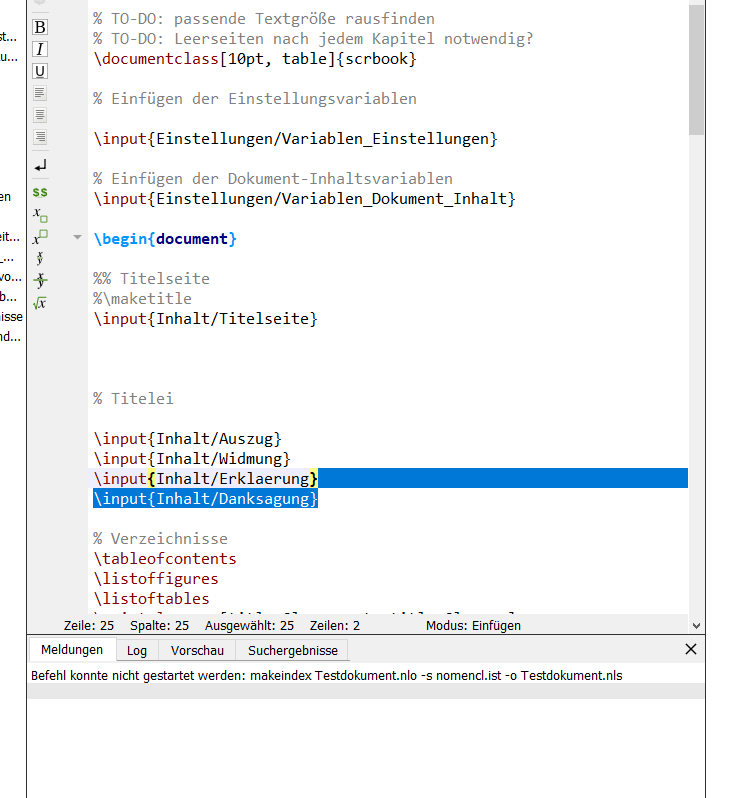This screenshot has height=798, width=730.
Task: Insert a superscript with the x superscript icon
Action: (40, 237)
